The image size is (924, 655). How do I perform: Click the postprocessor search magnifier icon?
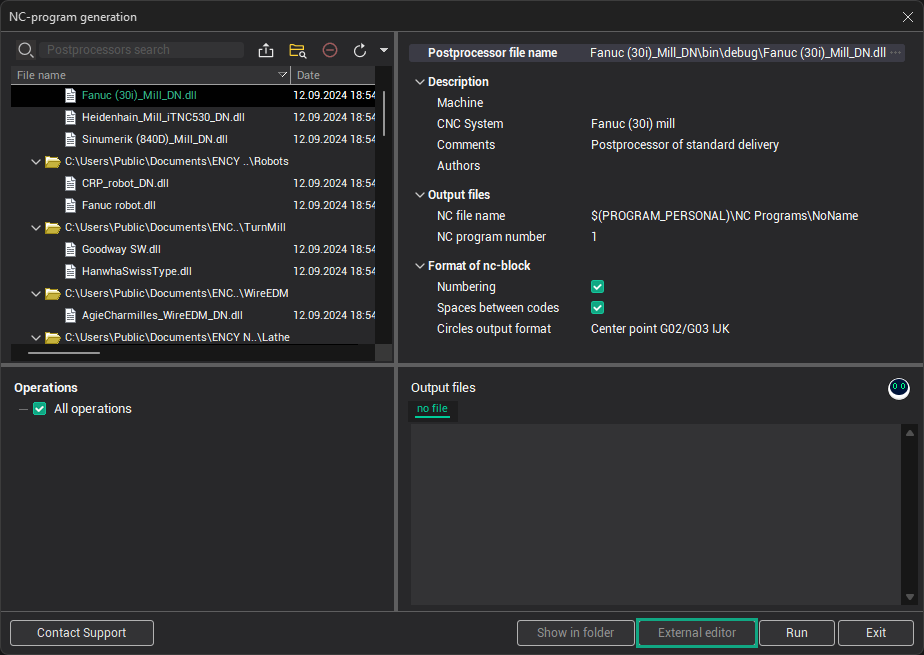pyautogui.click(x=26, y=50)
